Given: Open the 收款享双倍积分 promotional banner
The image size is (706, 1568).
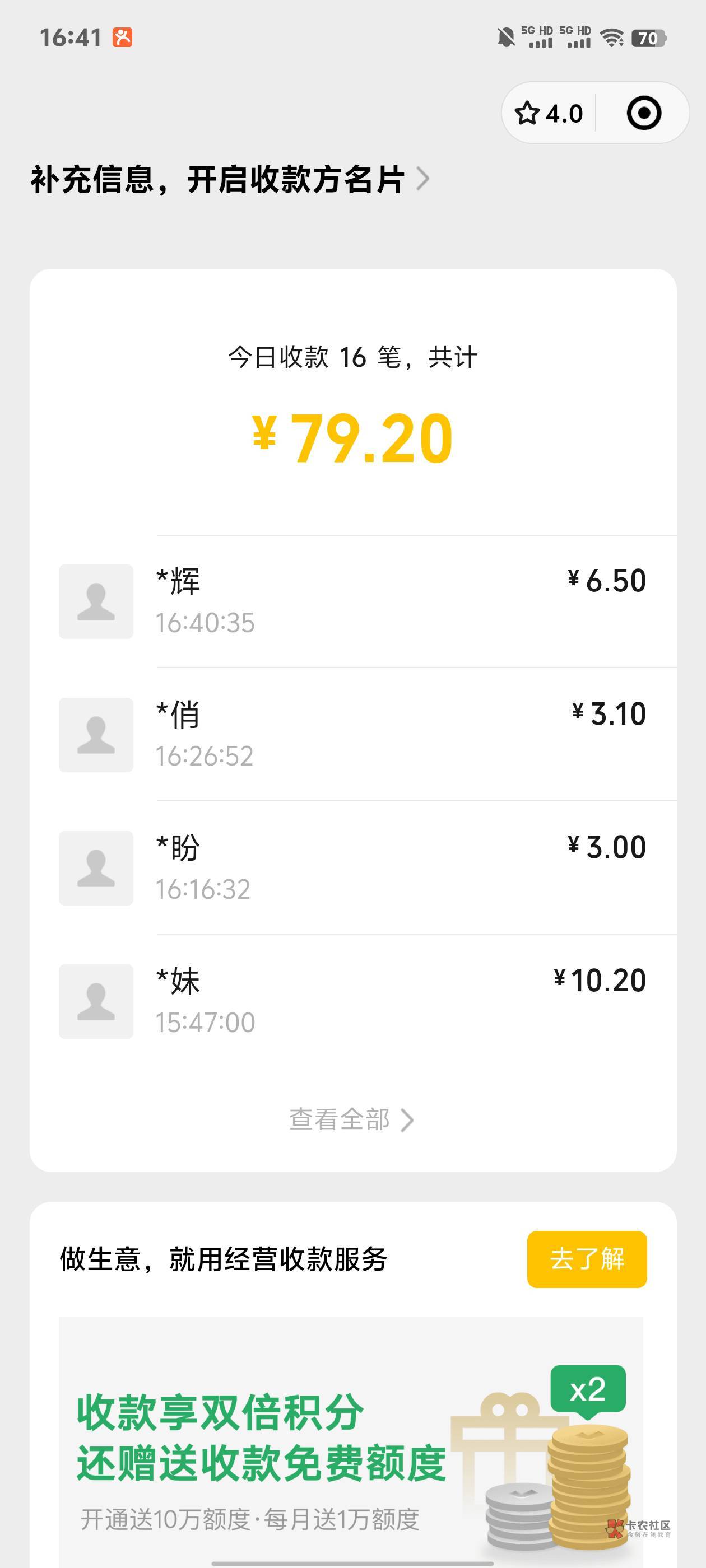Looking at the screenshot, I should [x=351, y=1449].
